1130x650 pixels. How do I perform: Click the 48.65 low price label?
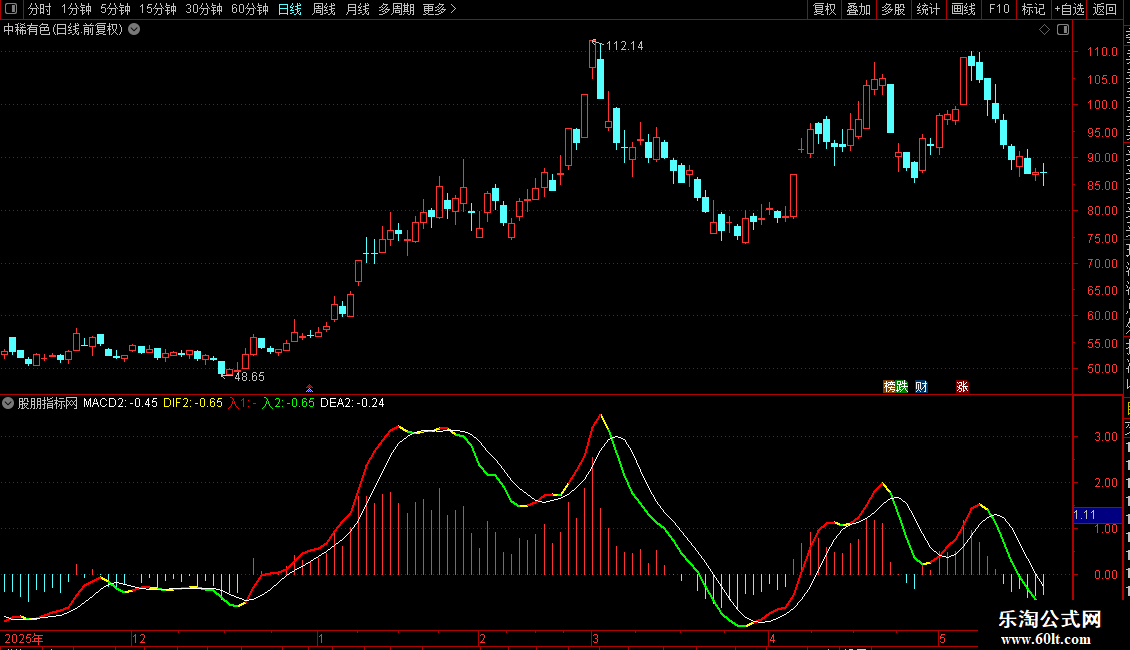(249, 377)
